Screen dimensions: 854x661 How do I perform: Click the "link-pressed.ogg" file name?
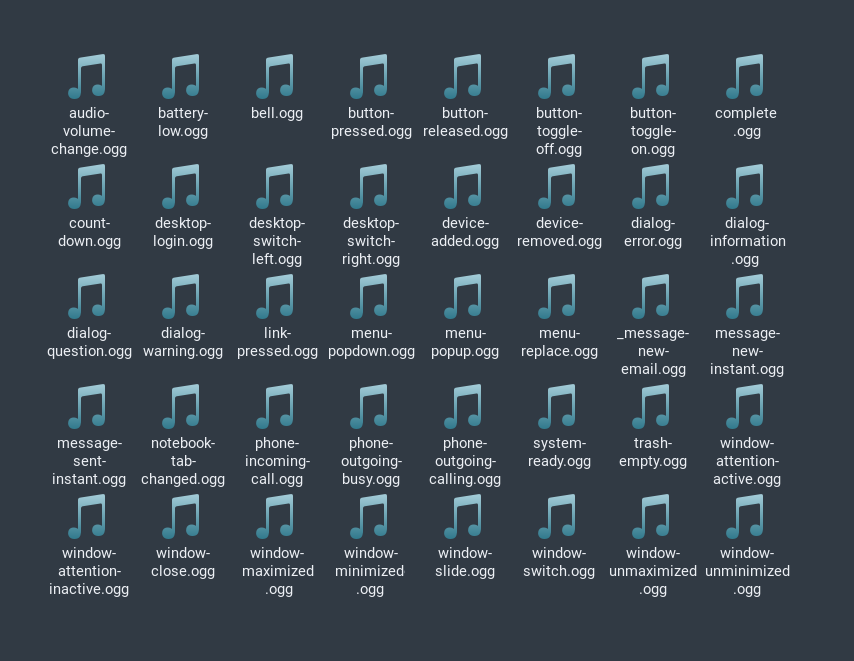(277, 342)
